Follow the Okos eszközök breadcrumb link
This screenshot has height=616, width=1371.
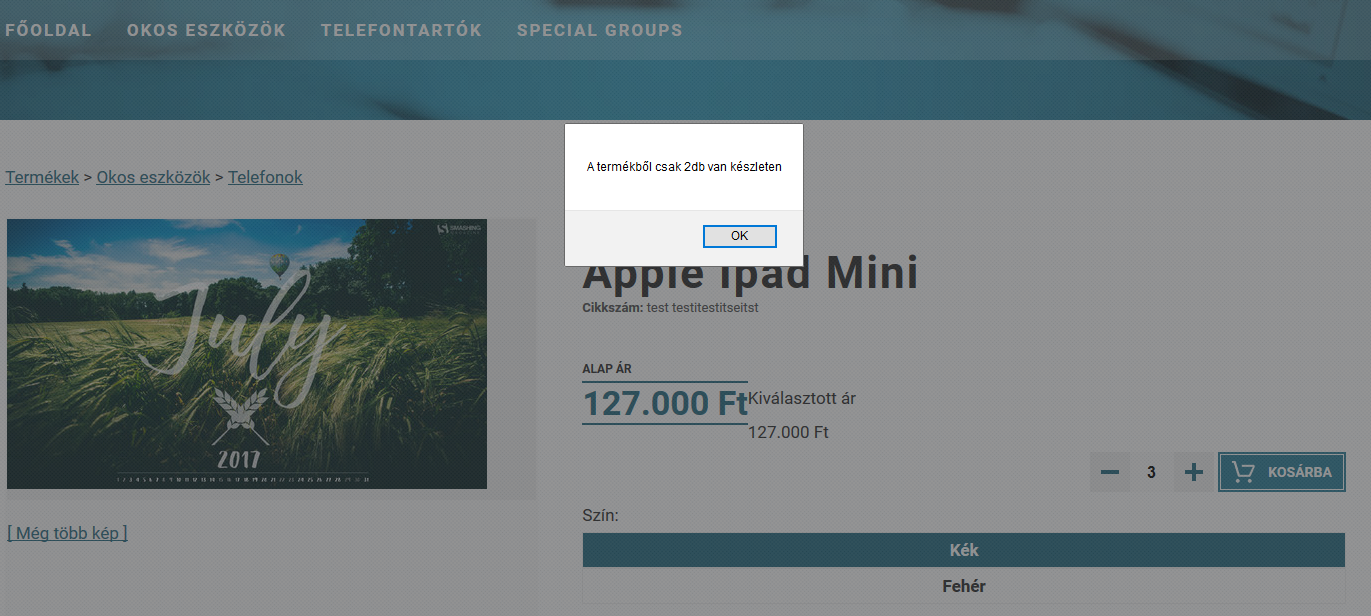point(153,177)
